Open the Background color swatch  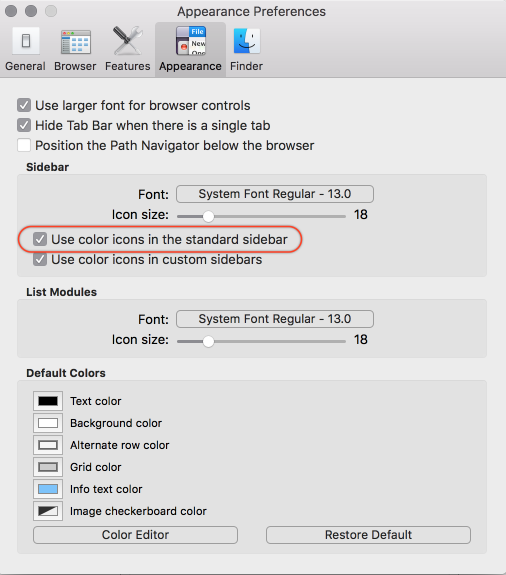pyautogui.click(x=48, y=423)
